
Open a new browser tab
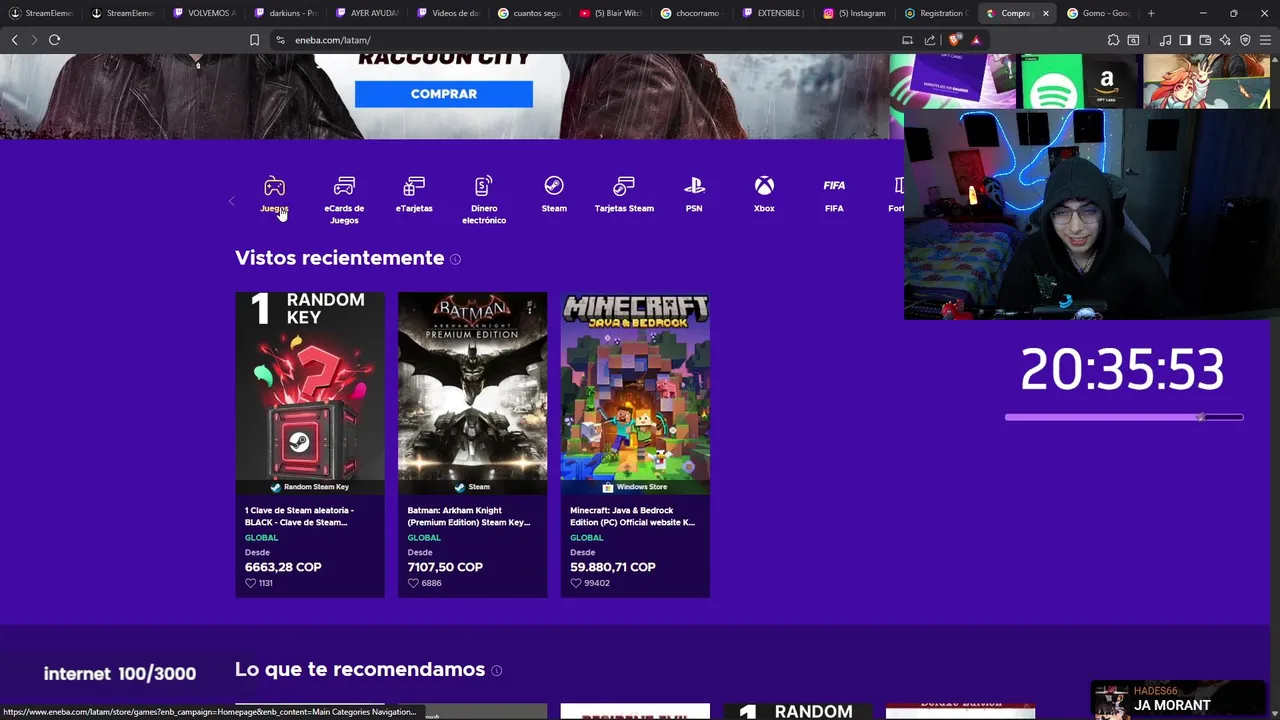point(1151,13)
